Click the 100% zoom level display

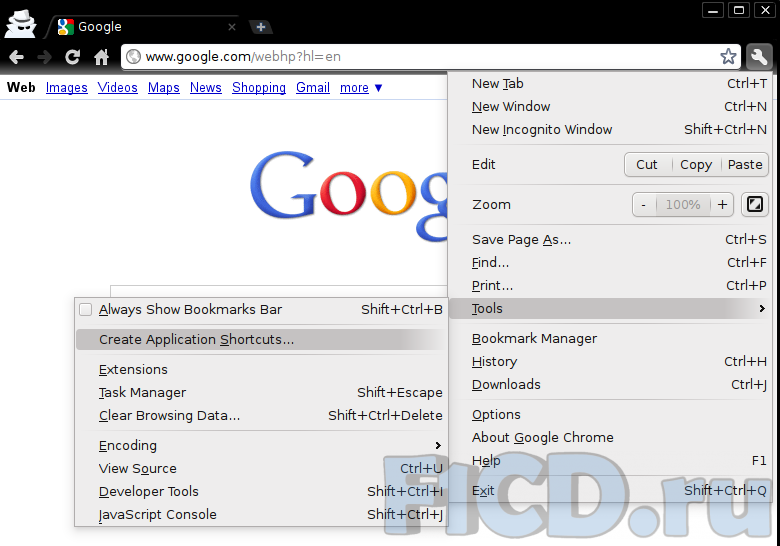[683, 204]
